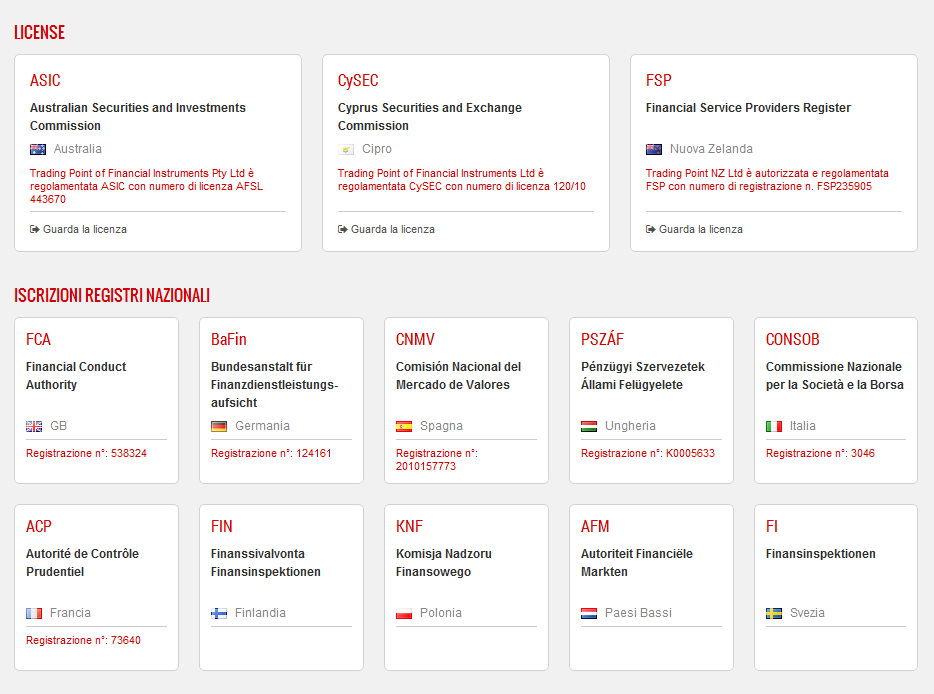Click the Spain flag in CNMV card
The height and width of the screenshot is (694, 934).
pyautogui.click(x=404, y=426)
